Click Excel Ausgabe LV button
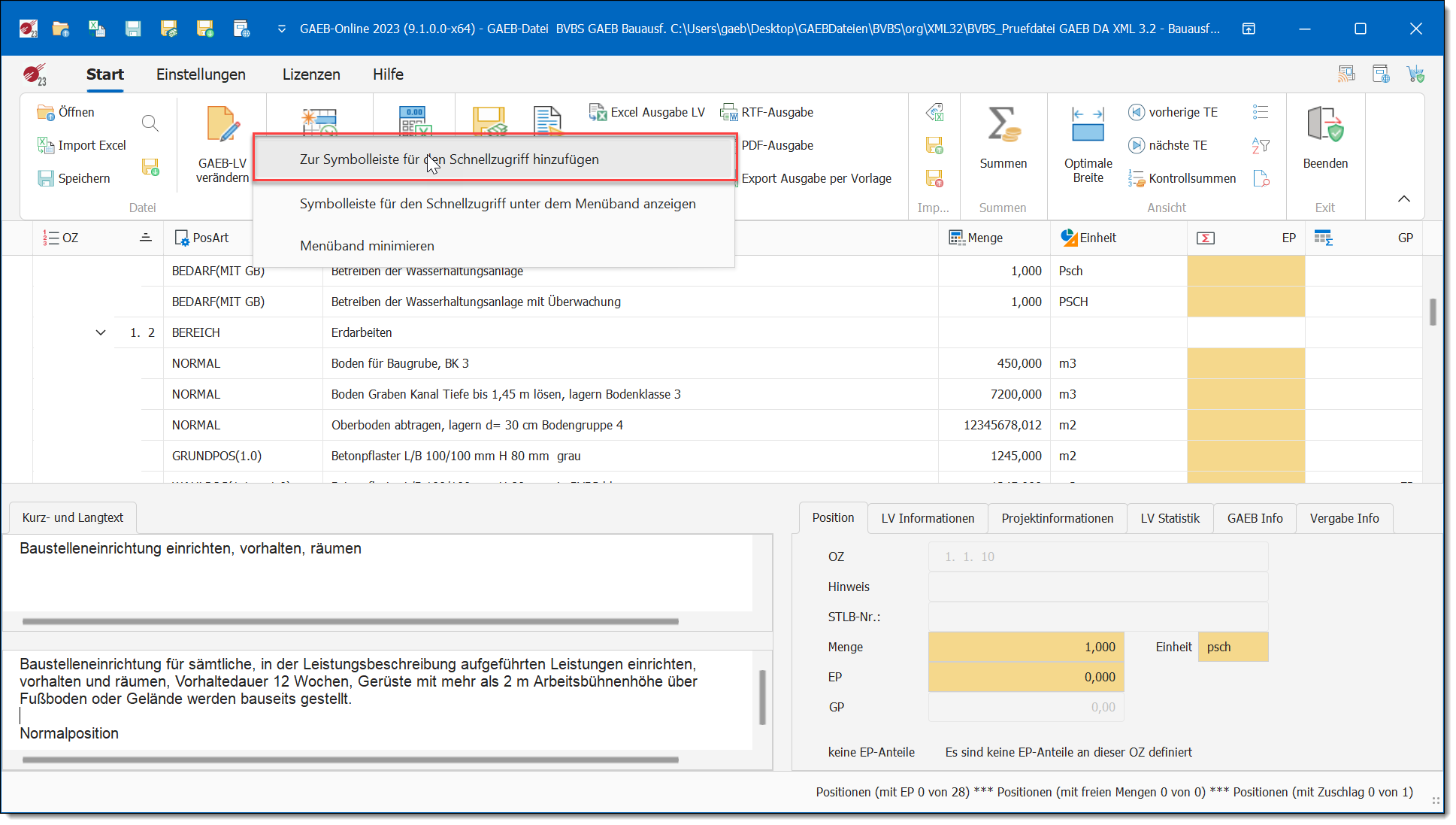Screen dimensions: 1456x825 point(647,112)
